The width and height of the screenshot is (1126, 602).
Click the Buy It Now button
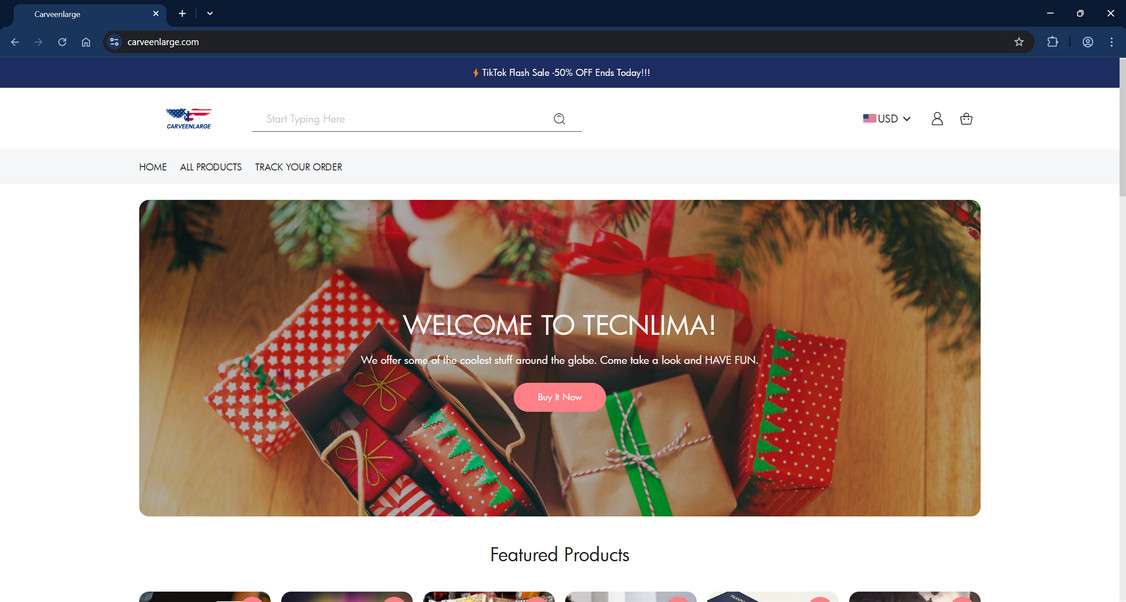[x=559, y=397]
